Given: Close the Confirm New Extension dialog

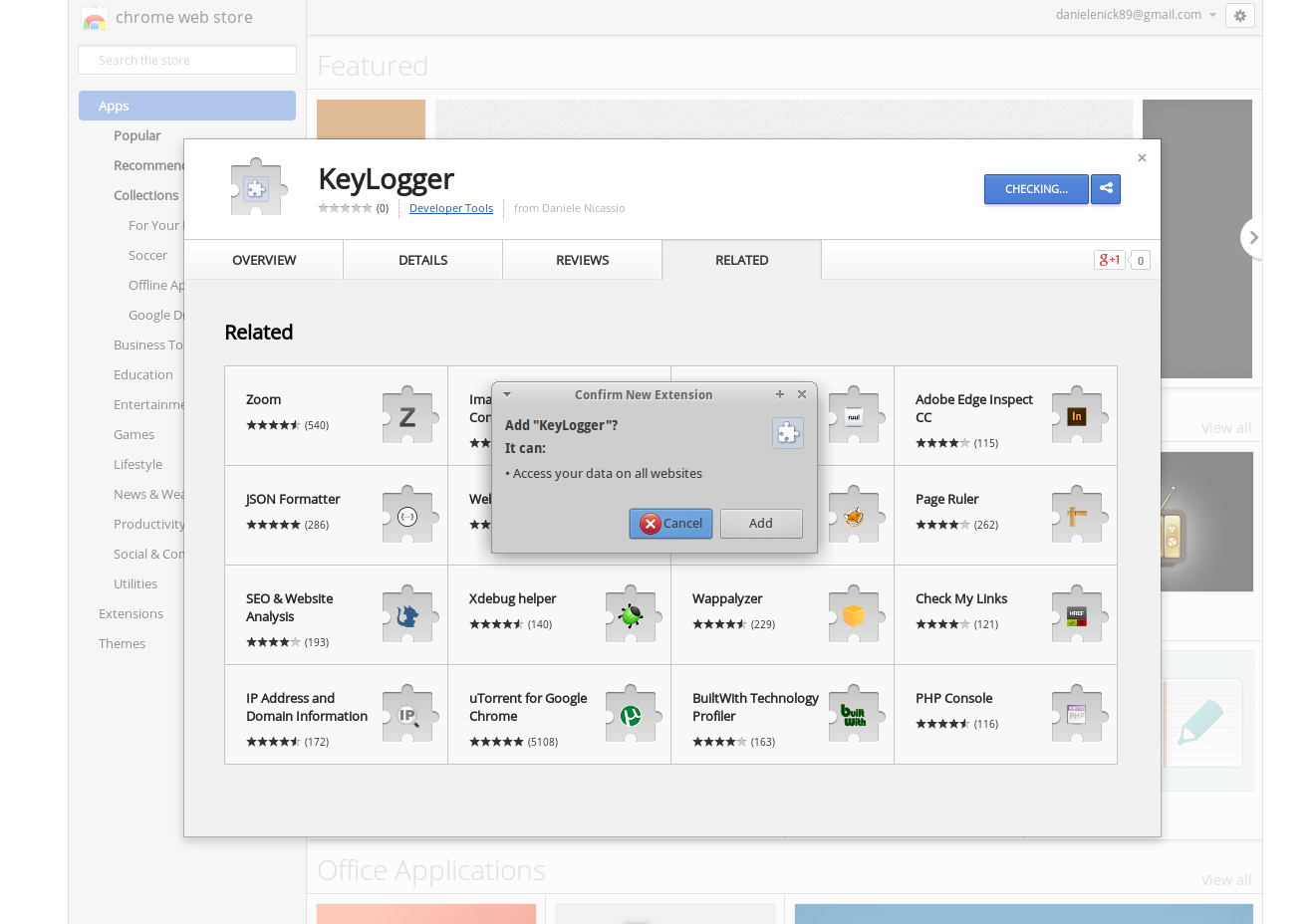Looking at the screenshot, I should tap(802, 394).
